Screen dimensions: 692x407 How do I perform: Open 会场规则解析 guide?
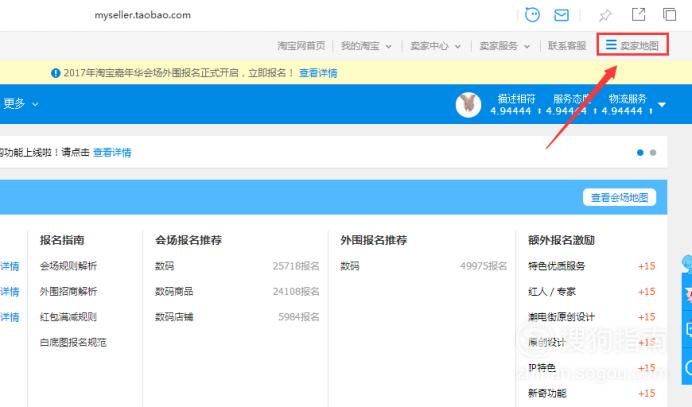pyautogui.click(x=68, y=266)
